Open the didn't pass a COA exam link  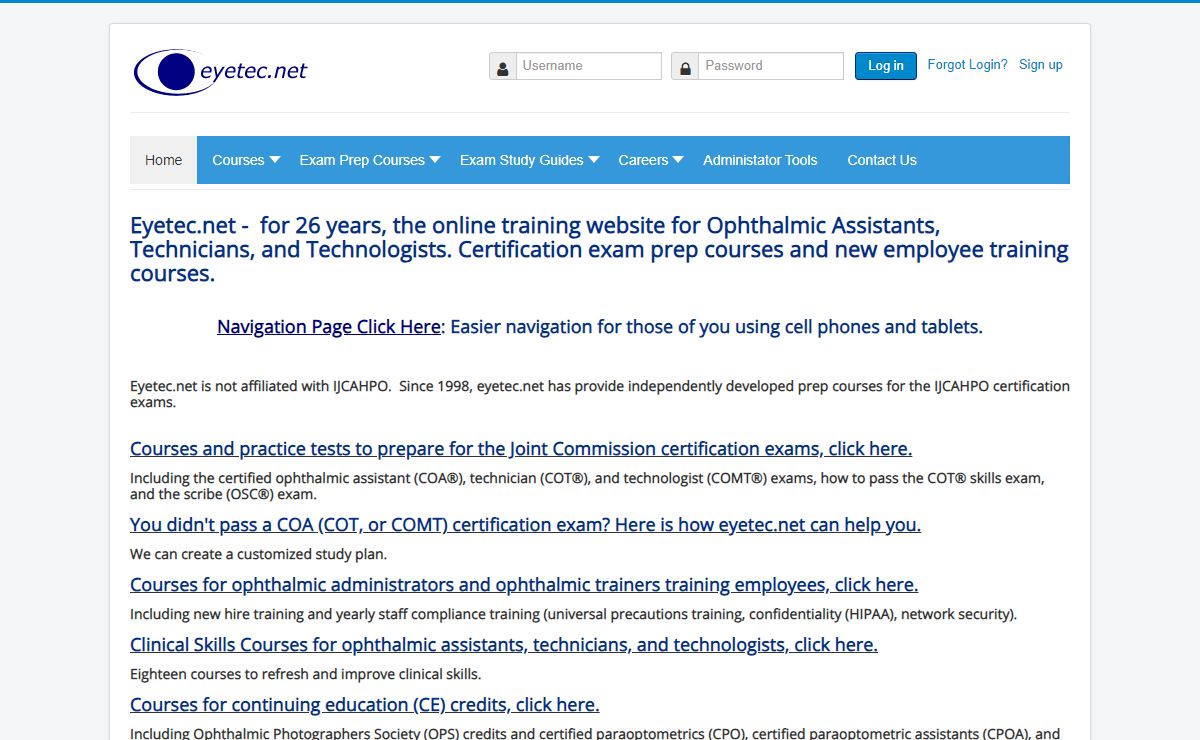[525, 525]
